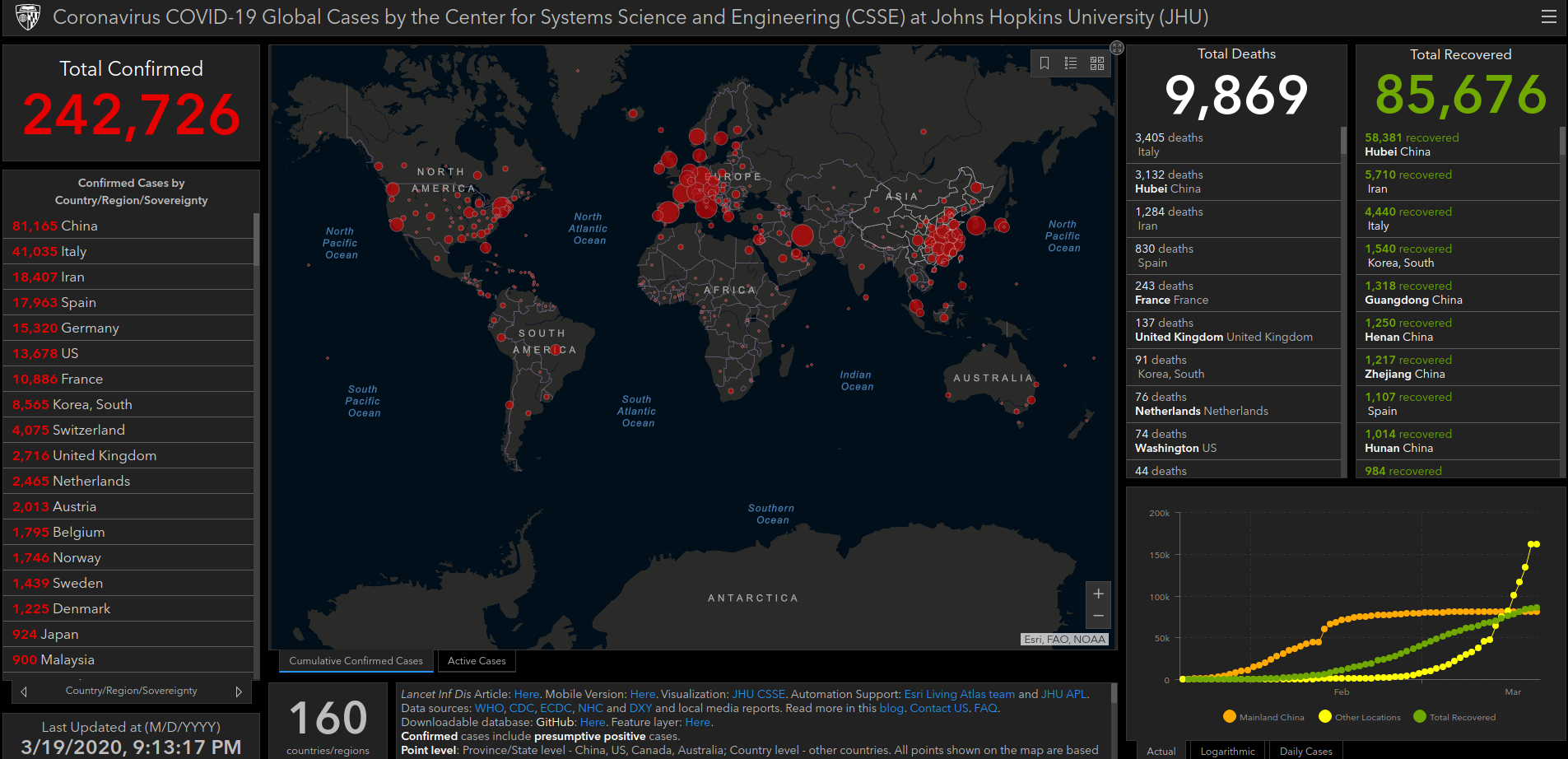Select the 58,381 recovered Hubei China entry
Viewport: 1568px width, 759px height.
click(x=1458, y=144)
